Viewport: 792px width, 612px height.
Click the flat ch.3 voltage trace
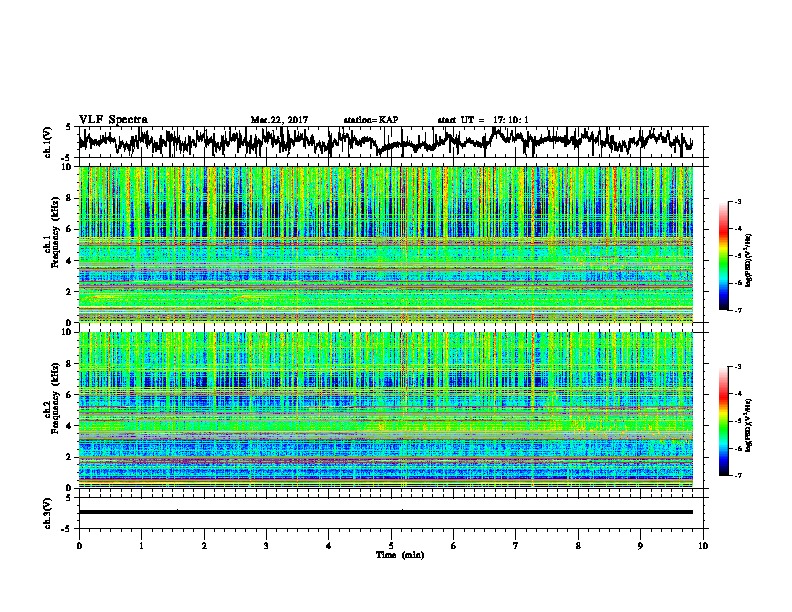[385, 512]
